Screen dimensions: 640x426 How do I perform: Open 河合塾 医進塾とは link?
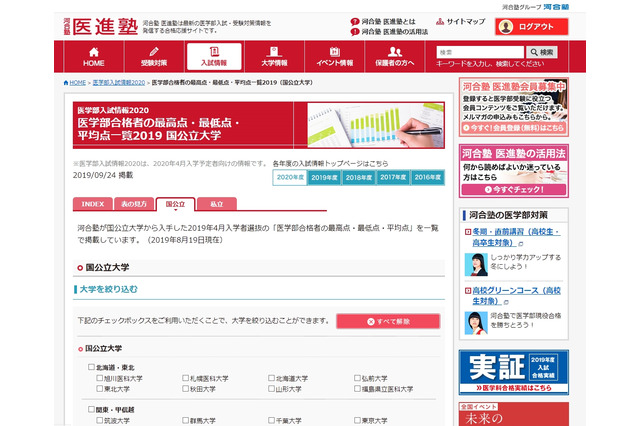click(383, 22)
